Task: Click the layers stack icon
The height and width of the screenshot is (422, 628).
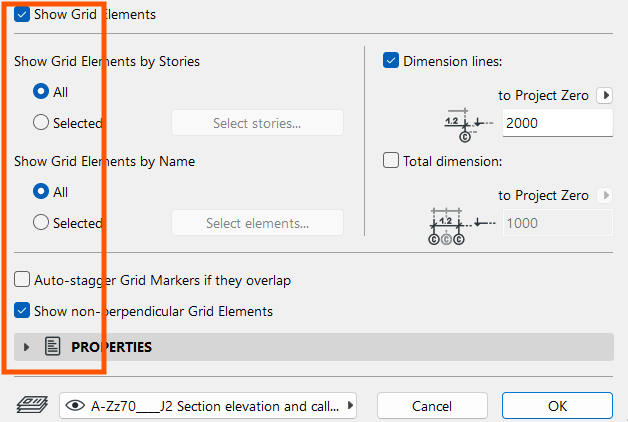Action: [x=32, y=405]
